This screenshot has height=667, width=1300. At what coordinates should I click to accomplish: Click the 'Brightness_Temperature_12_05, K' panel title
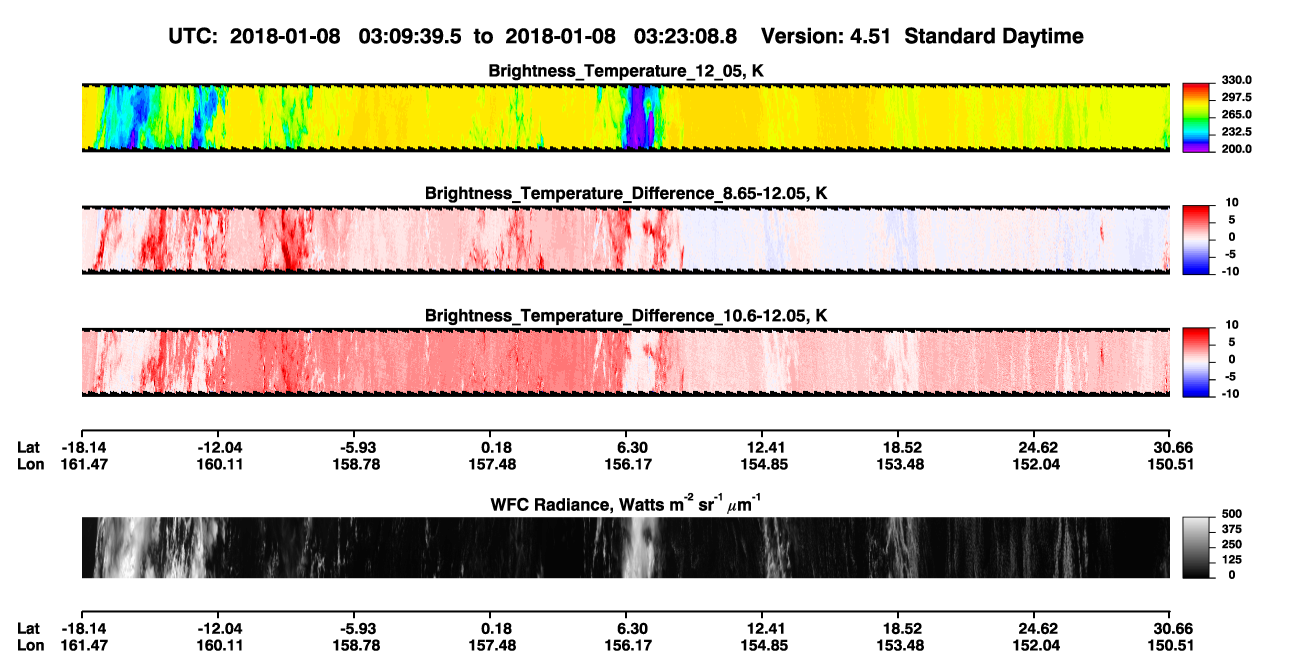626,71
